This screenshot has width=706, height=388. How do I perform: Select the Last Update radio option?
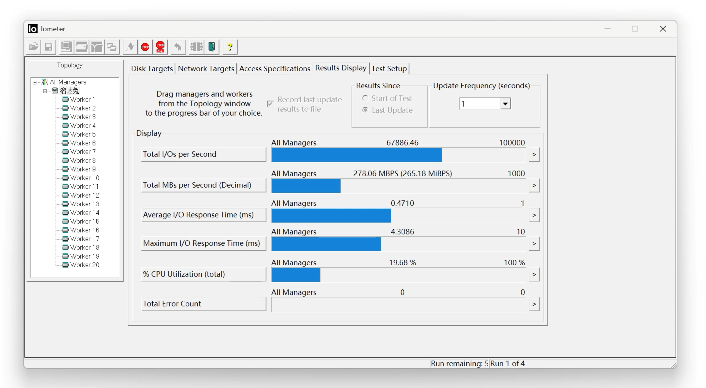point(365,110)
